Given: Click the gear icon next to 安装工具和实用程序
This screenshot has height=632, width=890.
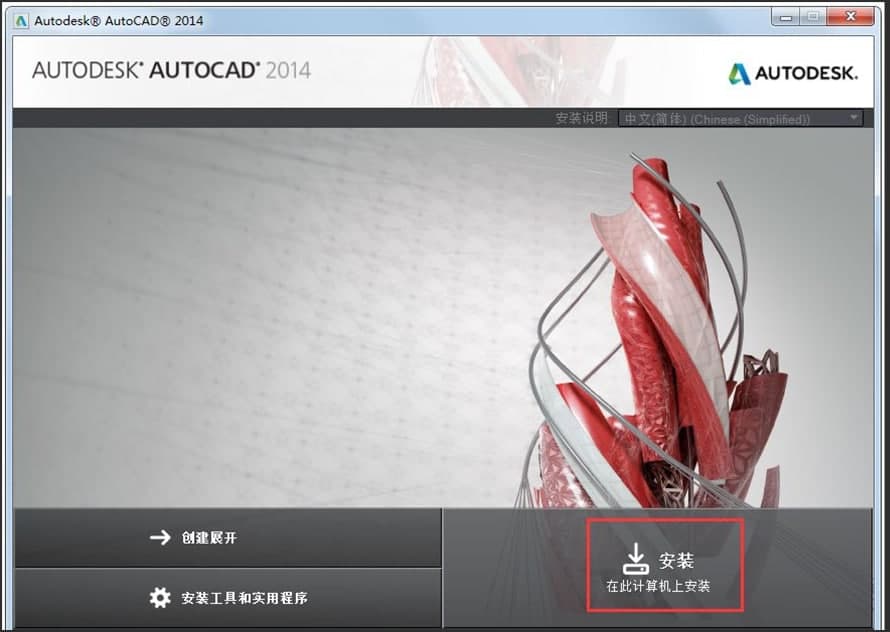Looking at the screenshot, I should point(160,597).
